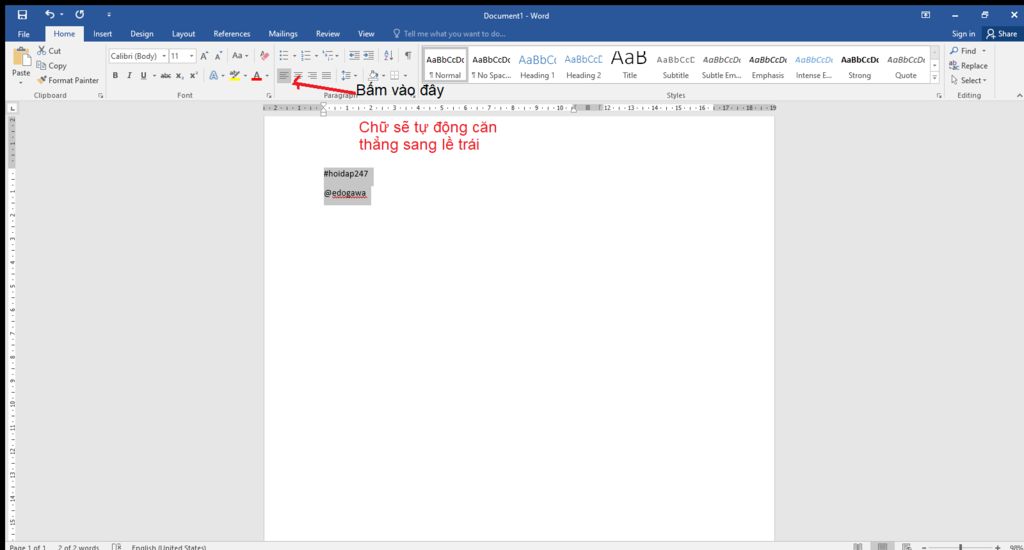Clear all formatting from selection
The width and height of the screenshot is (1024, 550).
(264, 56)
